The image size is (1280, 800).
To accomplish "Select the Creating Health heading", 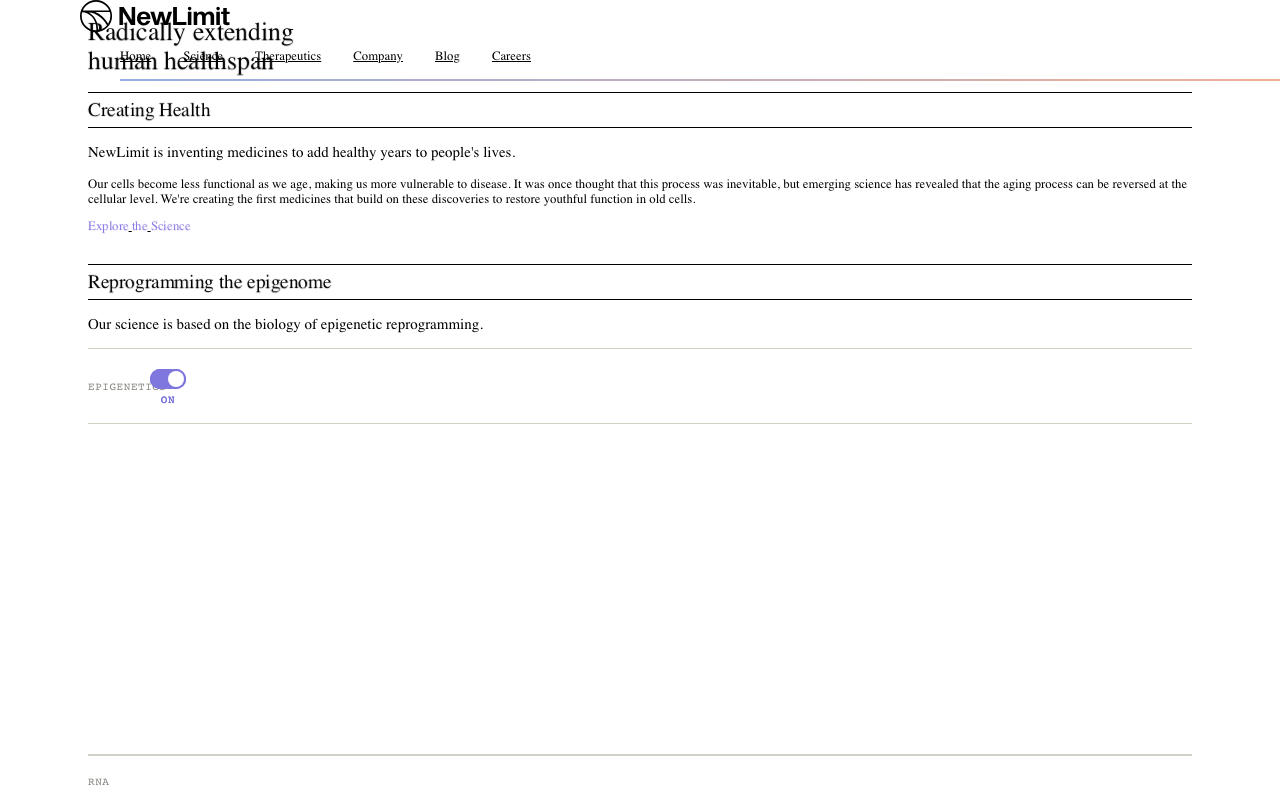I will coord(149,110).
